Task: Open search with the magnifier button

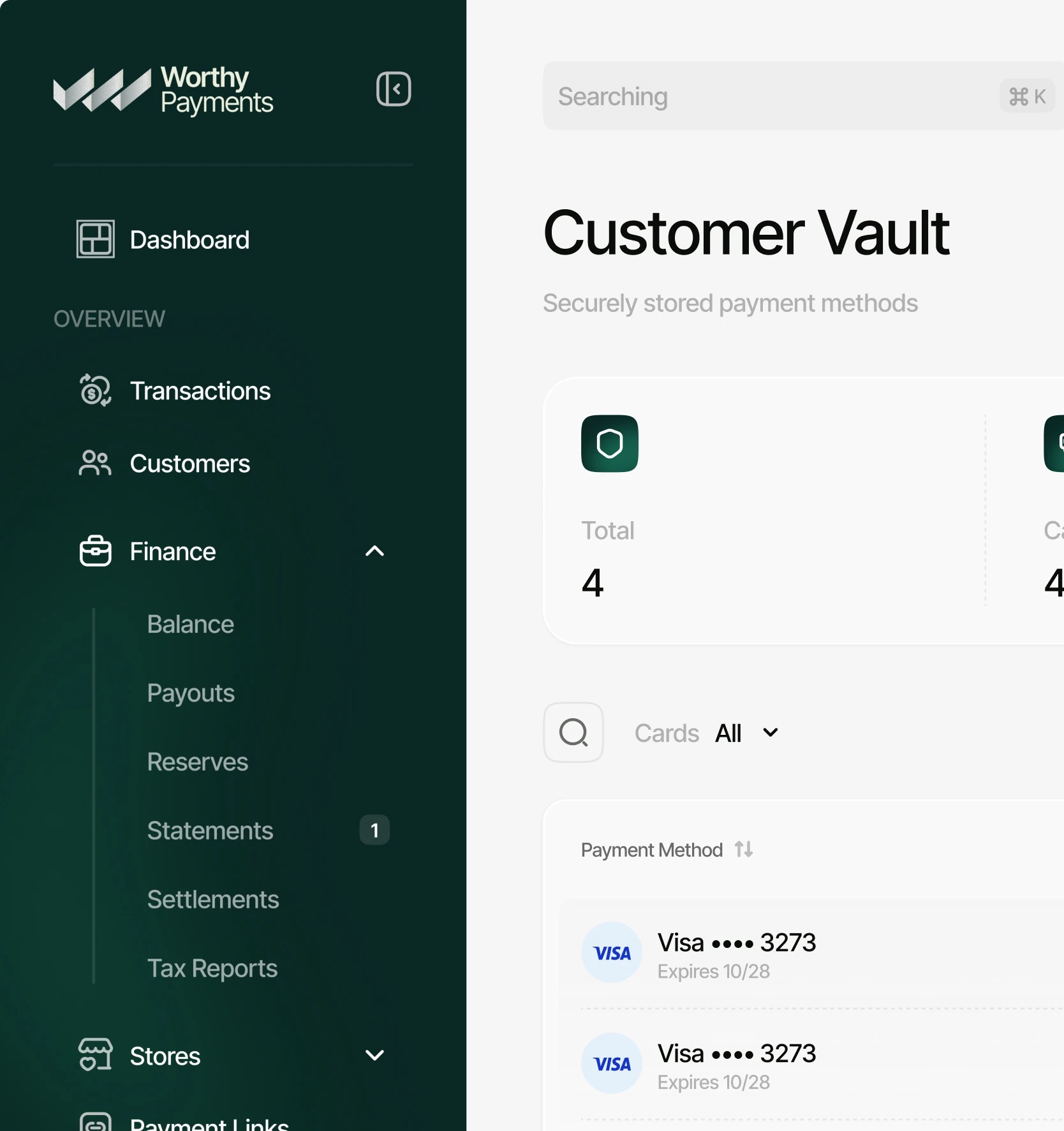Action: [x=573, y=732]
